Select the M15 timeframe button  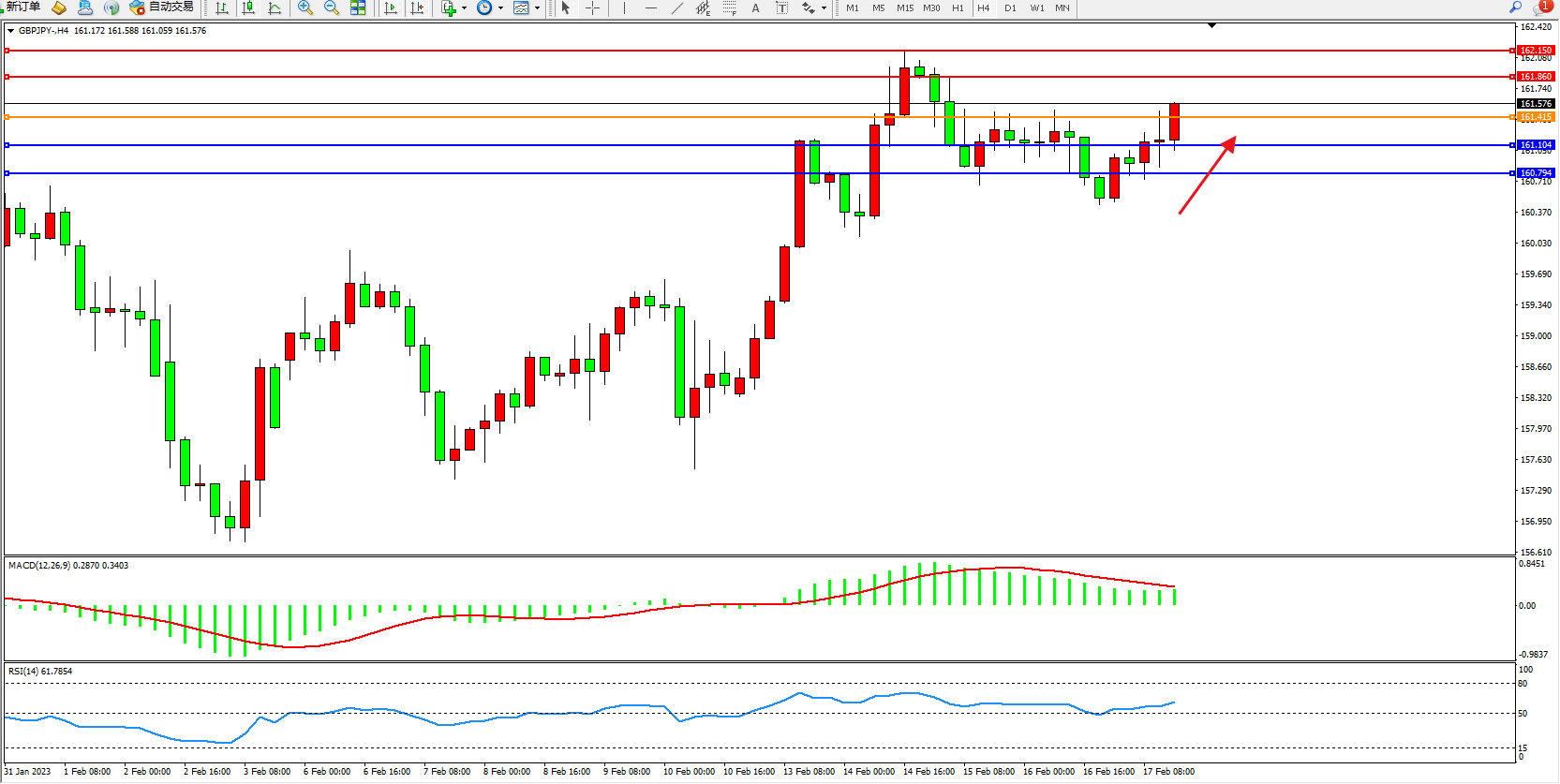click(x=904, y=7)
